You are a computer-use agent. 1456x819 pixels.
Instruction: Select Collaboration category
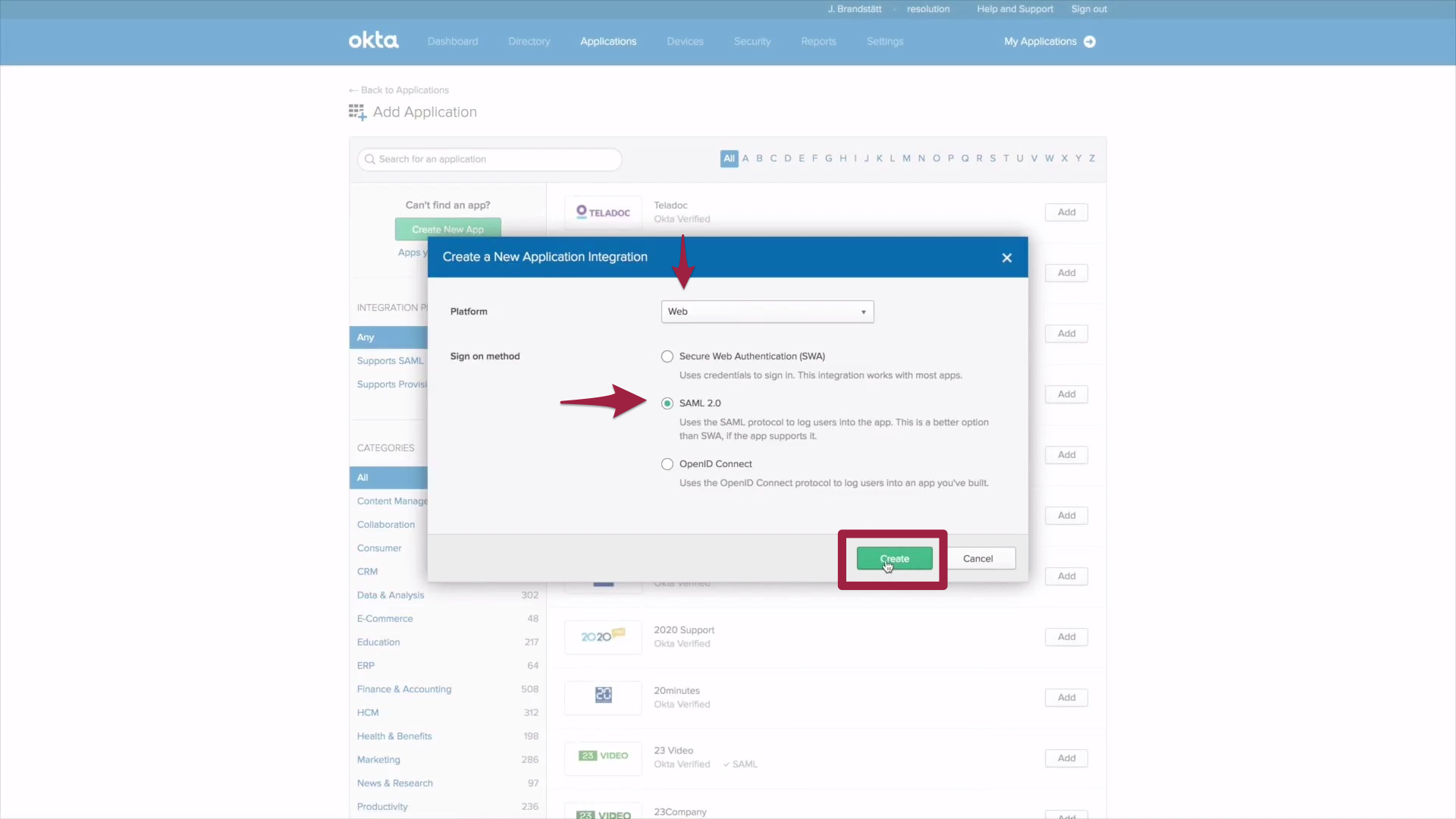click(x=386, y=525)
